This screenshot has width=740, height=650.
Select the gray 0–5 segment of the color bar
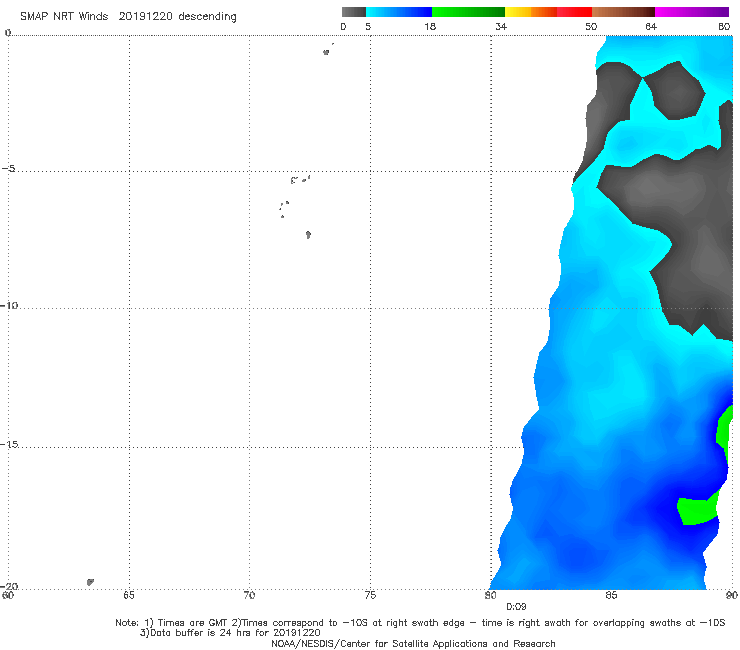pyautogui.click(x=354, y=12)
